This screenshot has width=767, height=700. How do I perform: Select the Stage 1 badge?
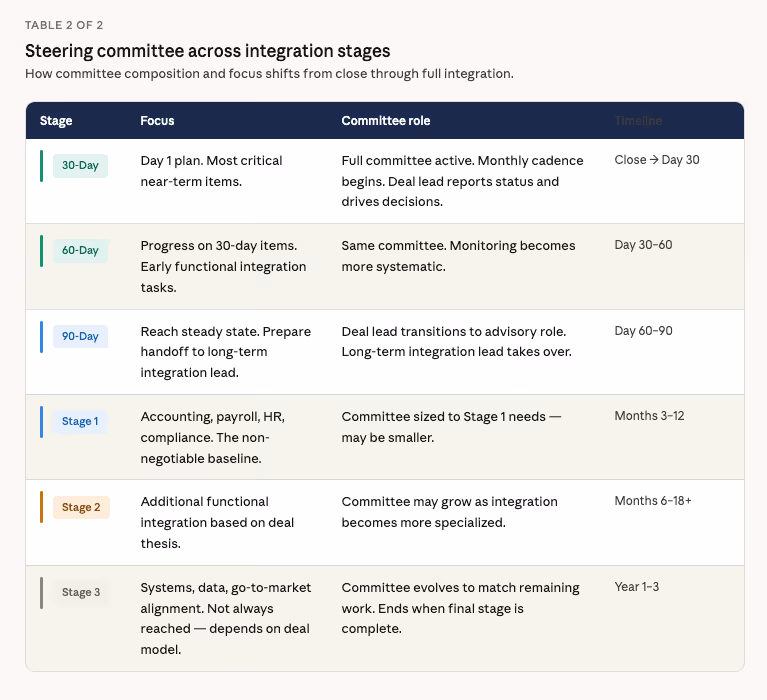click(x=80, y=422)
